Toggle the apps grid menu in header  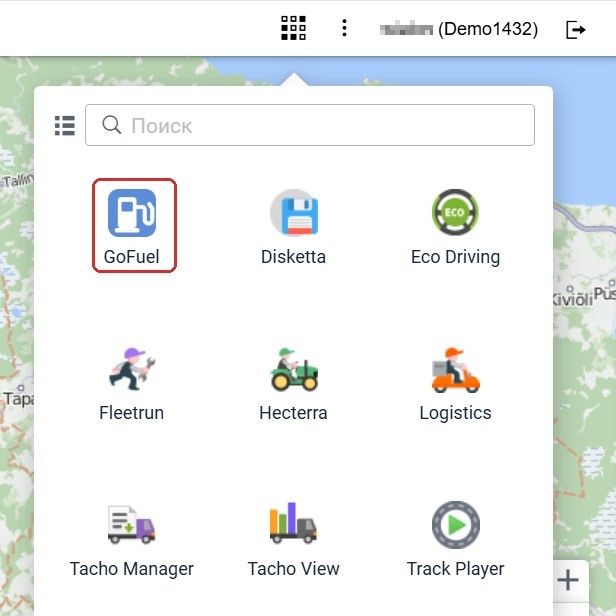pyautogui.click(x=293, y=28)
